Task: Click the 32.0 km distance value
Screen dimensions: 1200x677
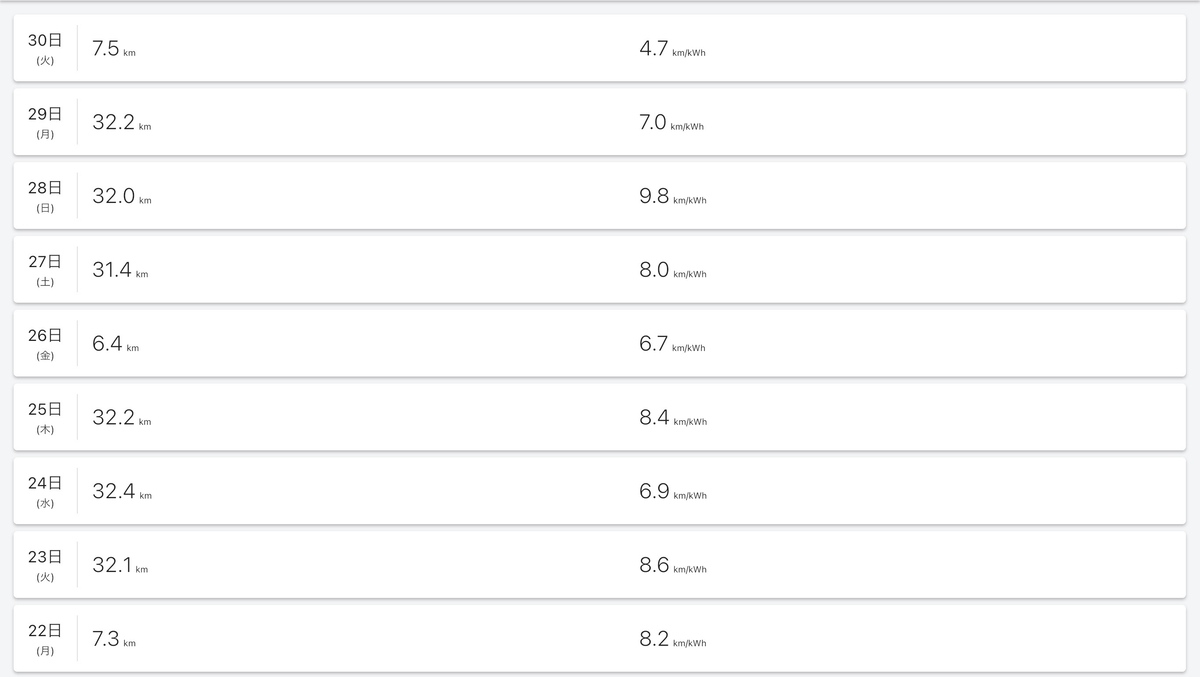Action: coord(122,197)
